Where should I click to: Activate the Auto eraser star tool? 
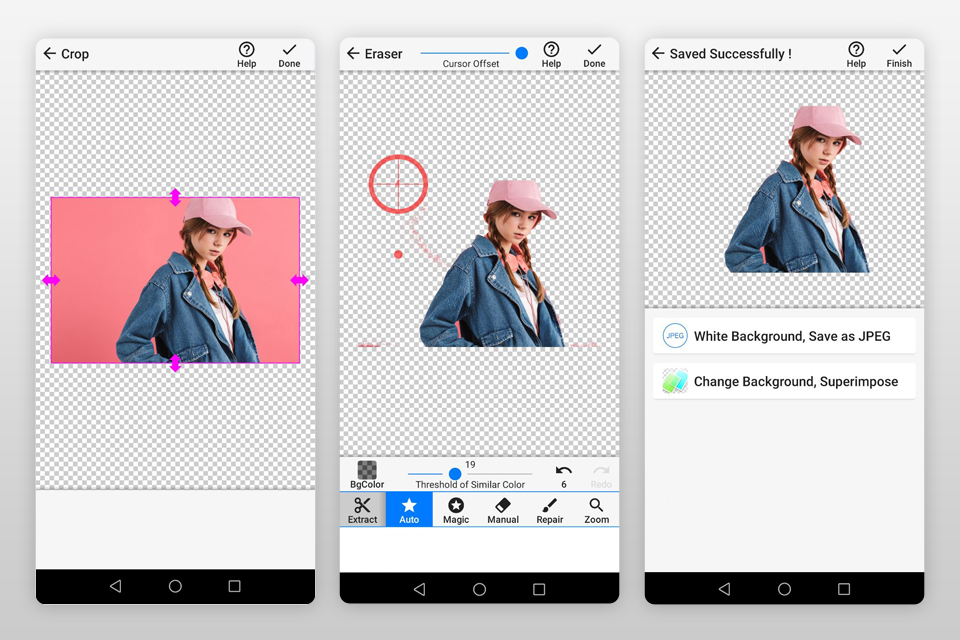[409, 509]
